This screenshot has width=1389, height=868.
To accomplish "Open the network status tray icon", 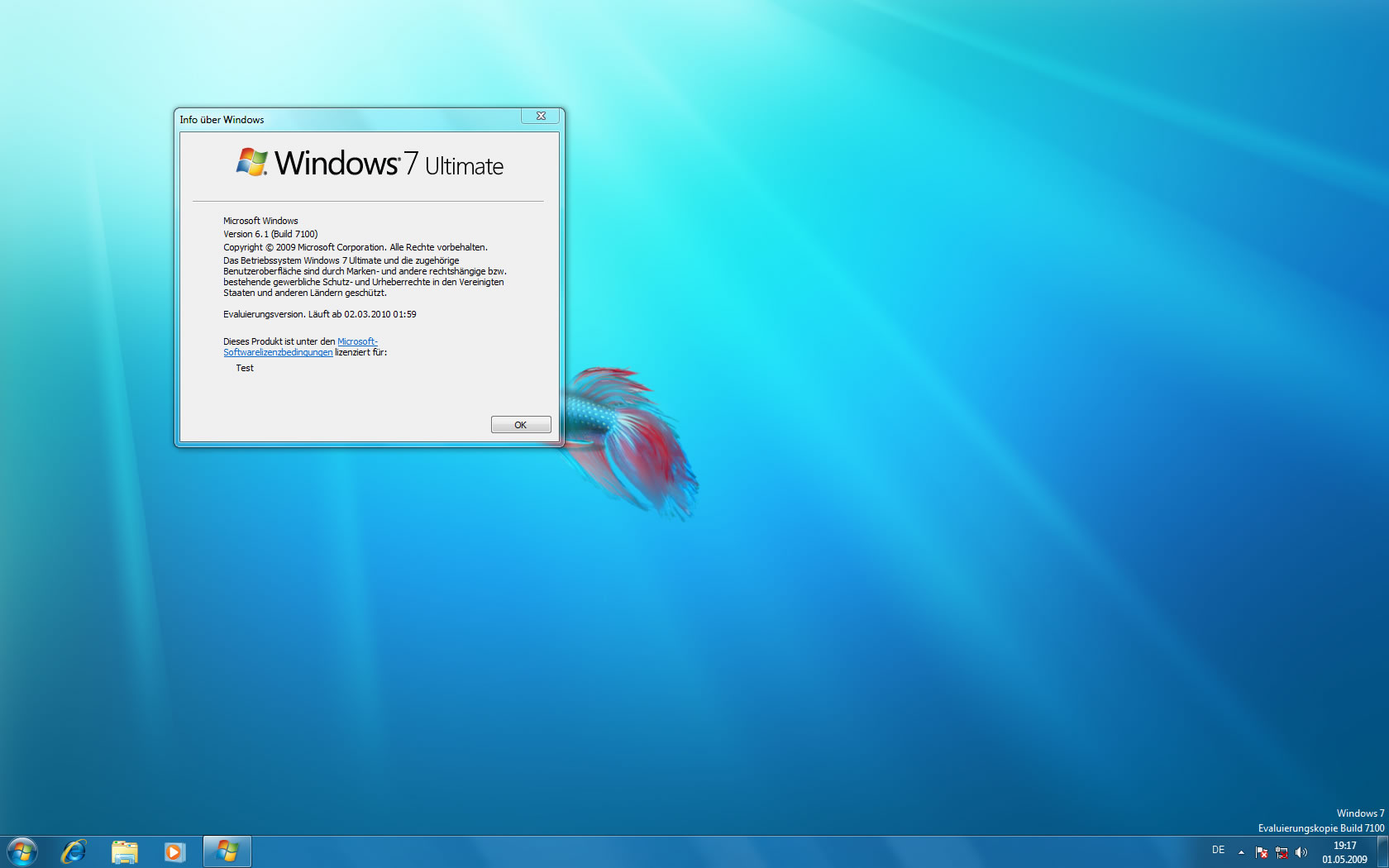I will point(1282,852).
